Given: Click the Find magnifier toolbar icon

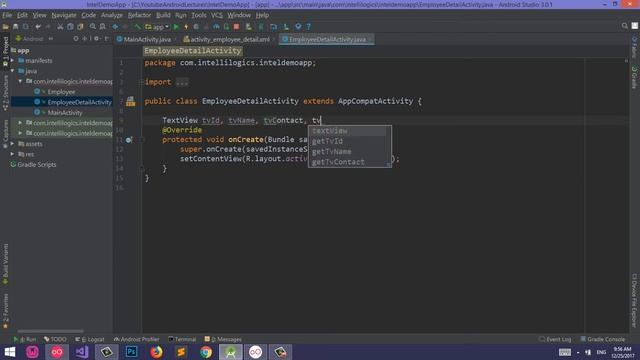Looking at the screenshot, I should (x=93, y=27).
